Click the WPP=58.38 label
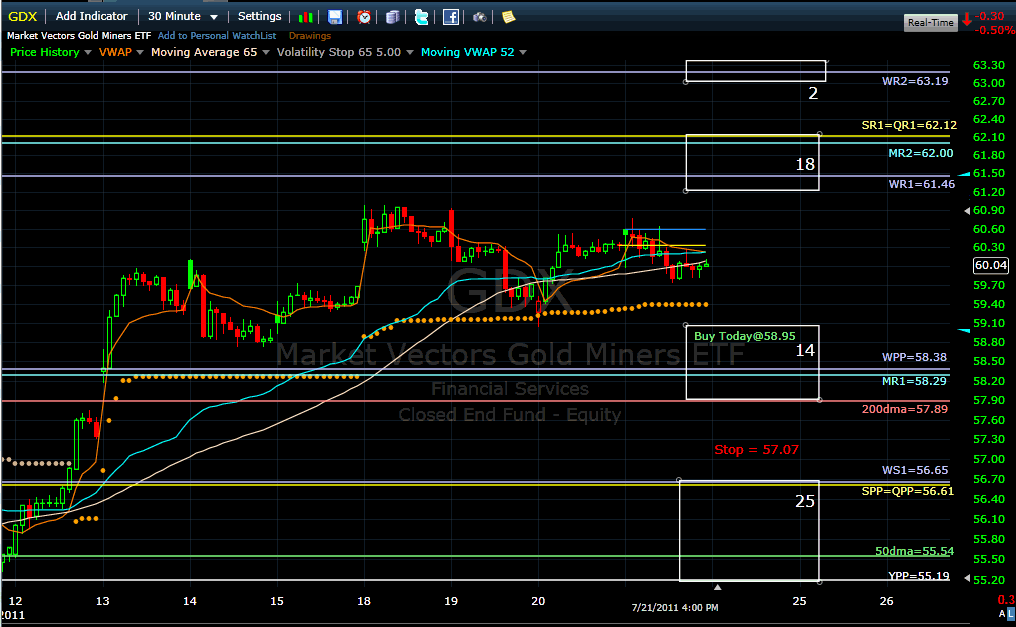1016x627 pixels. 914,357
